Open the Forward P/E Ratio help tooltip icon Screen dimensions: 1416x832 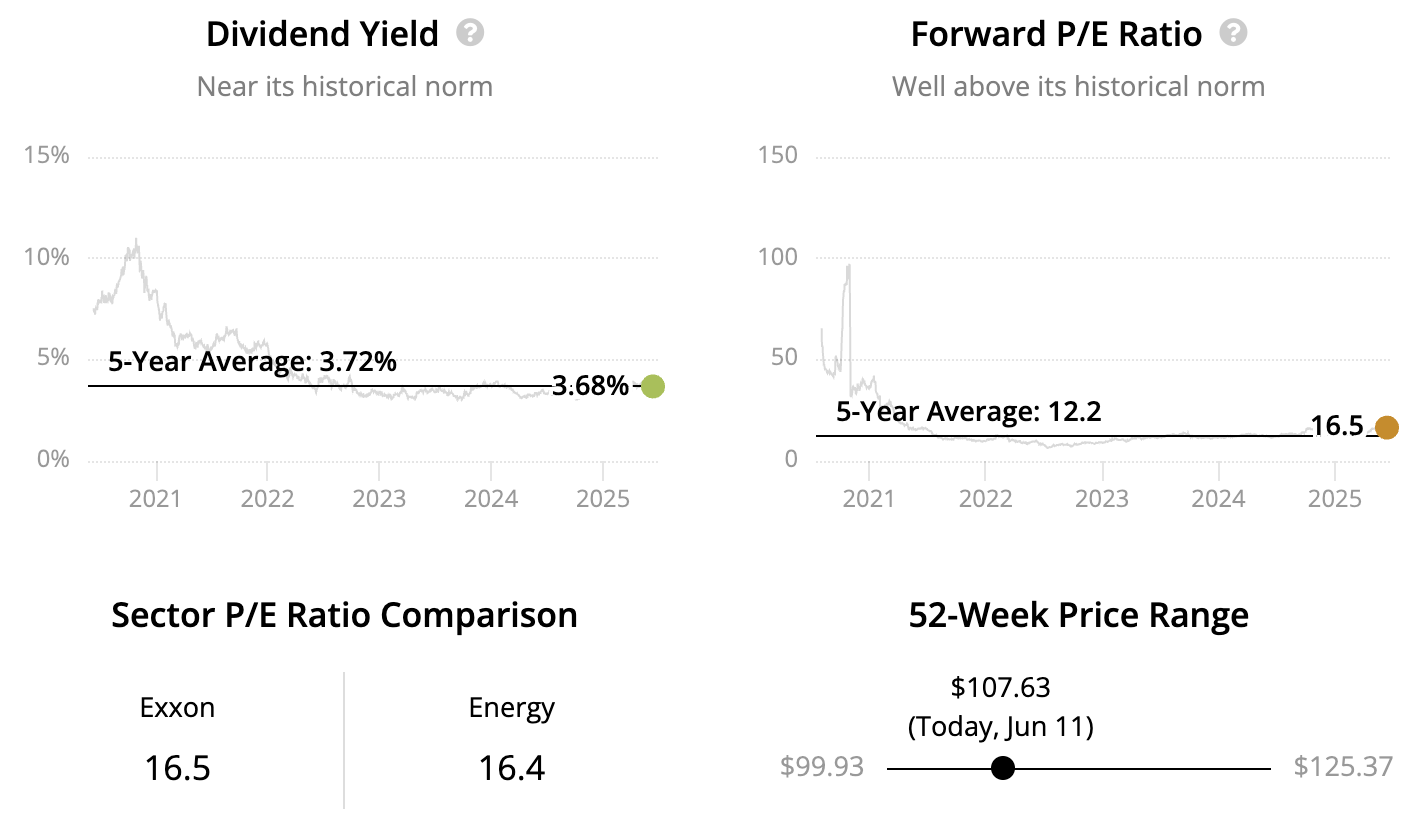click(x=1234, y=33)
